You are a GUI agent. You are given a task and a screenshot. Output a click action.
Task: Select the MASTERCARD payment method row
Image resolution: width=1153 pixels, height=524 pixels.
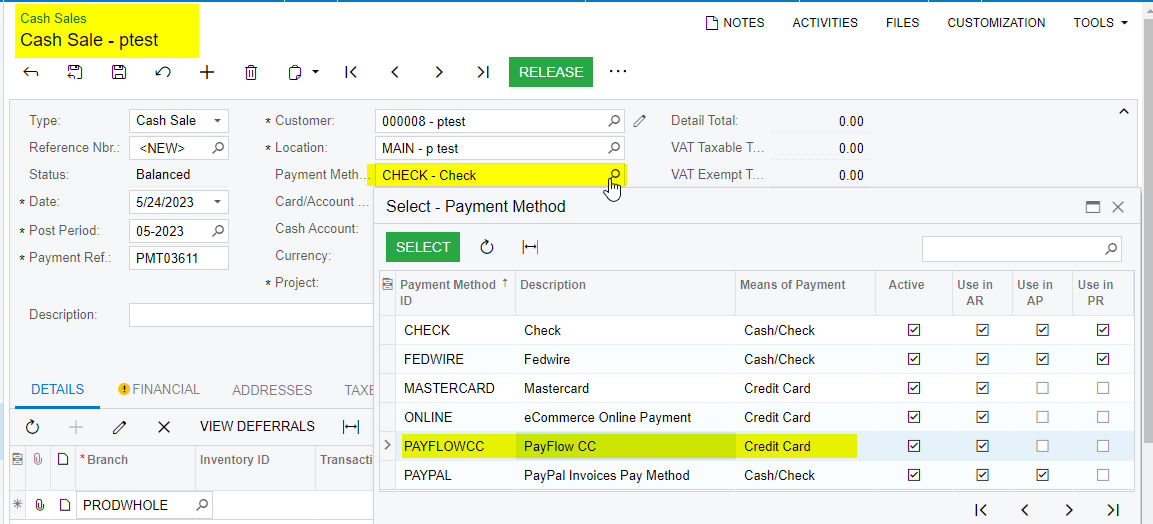[756, 388]
